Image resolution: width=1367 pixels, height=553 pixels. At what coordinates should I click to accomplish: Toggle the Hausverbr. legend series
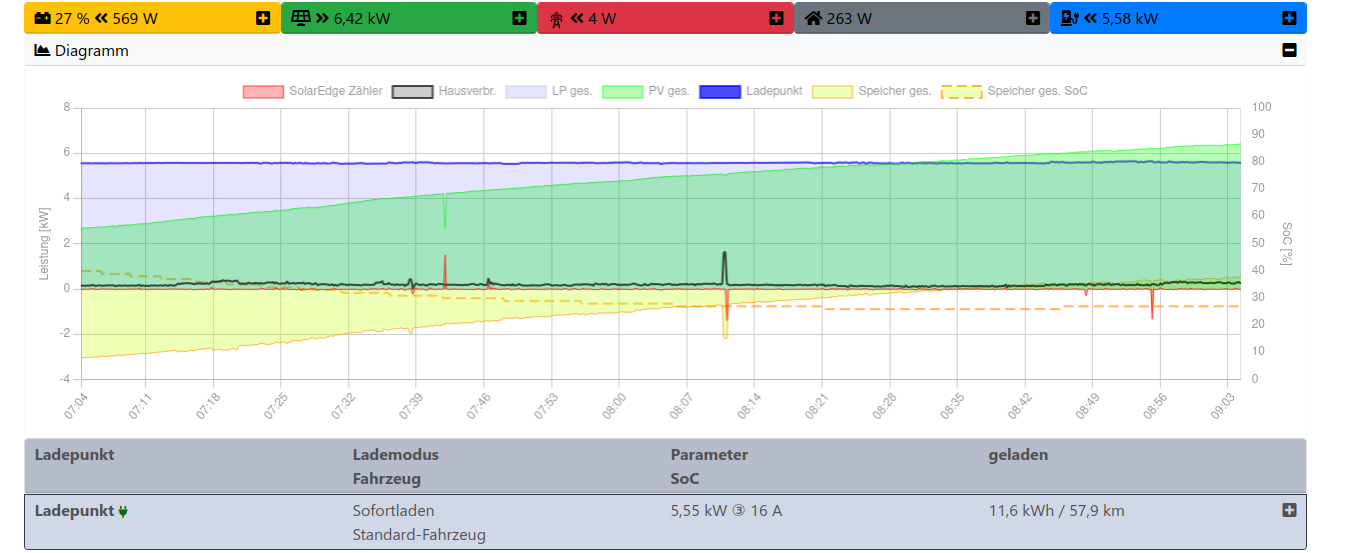[x=444, y=91]
